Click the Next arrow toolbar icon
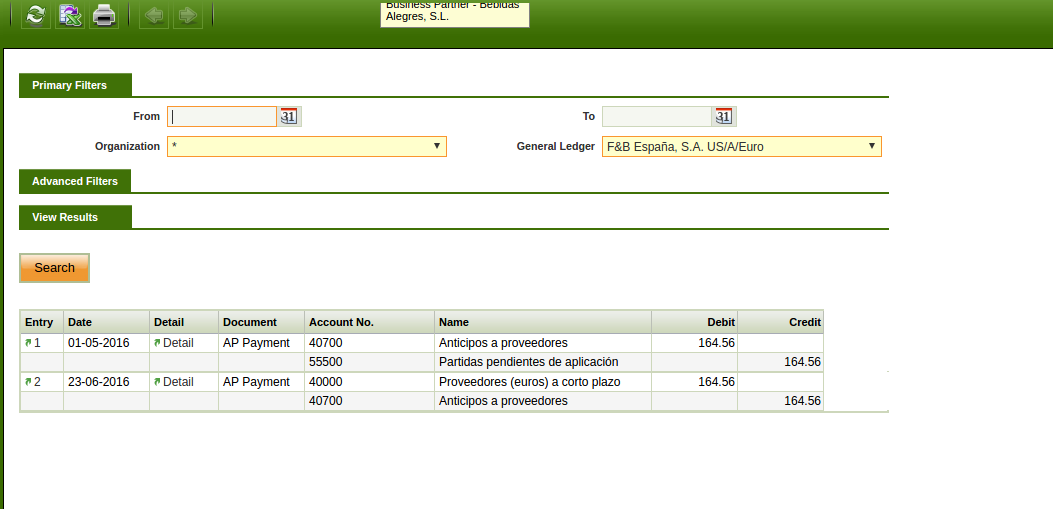The height and width of the screenshot is (509, 1053). (188, 15)
